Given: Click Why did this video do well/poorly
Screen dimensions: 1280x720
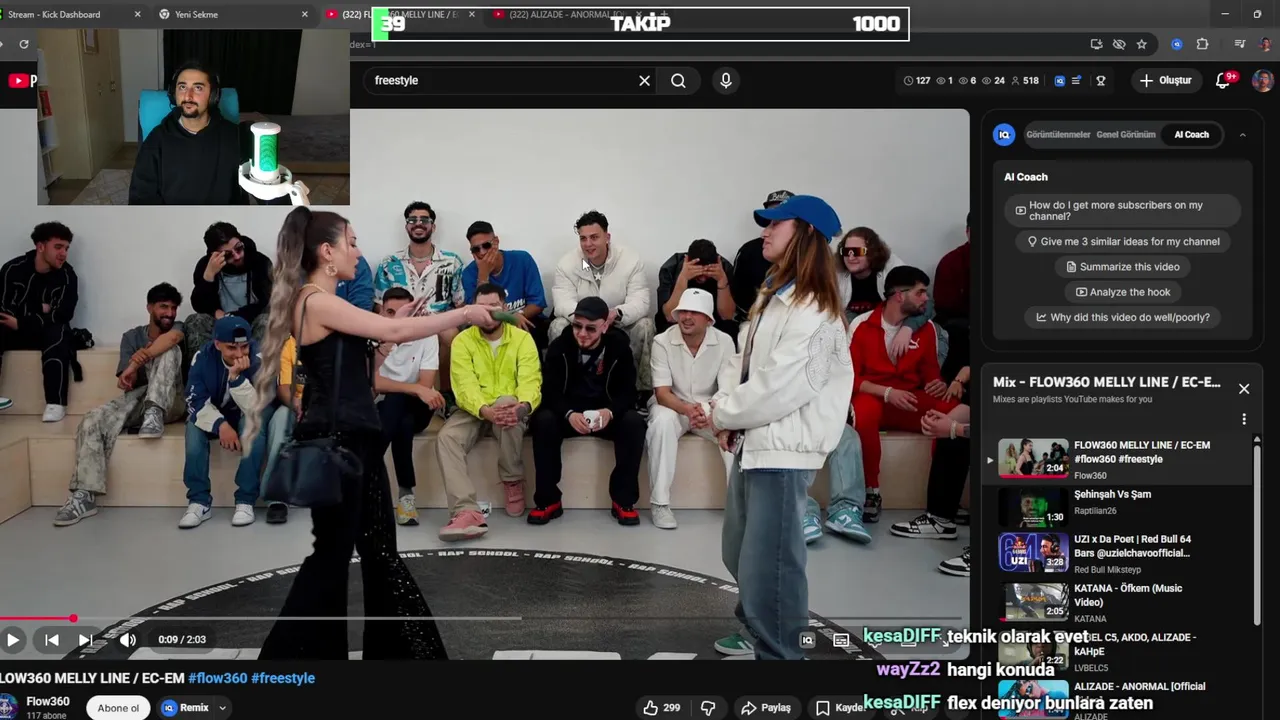Looking at the screenshot, I should coord(1122,318).
